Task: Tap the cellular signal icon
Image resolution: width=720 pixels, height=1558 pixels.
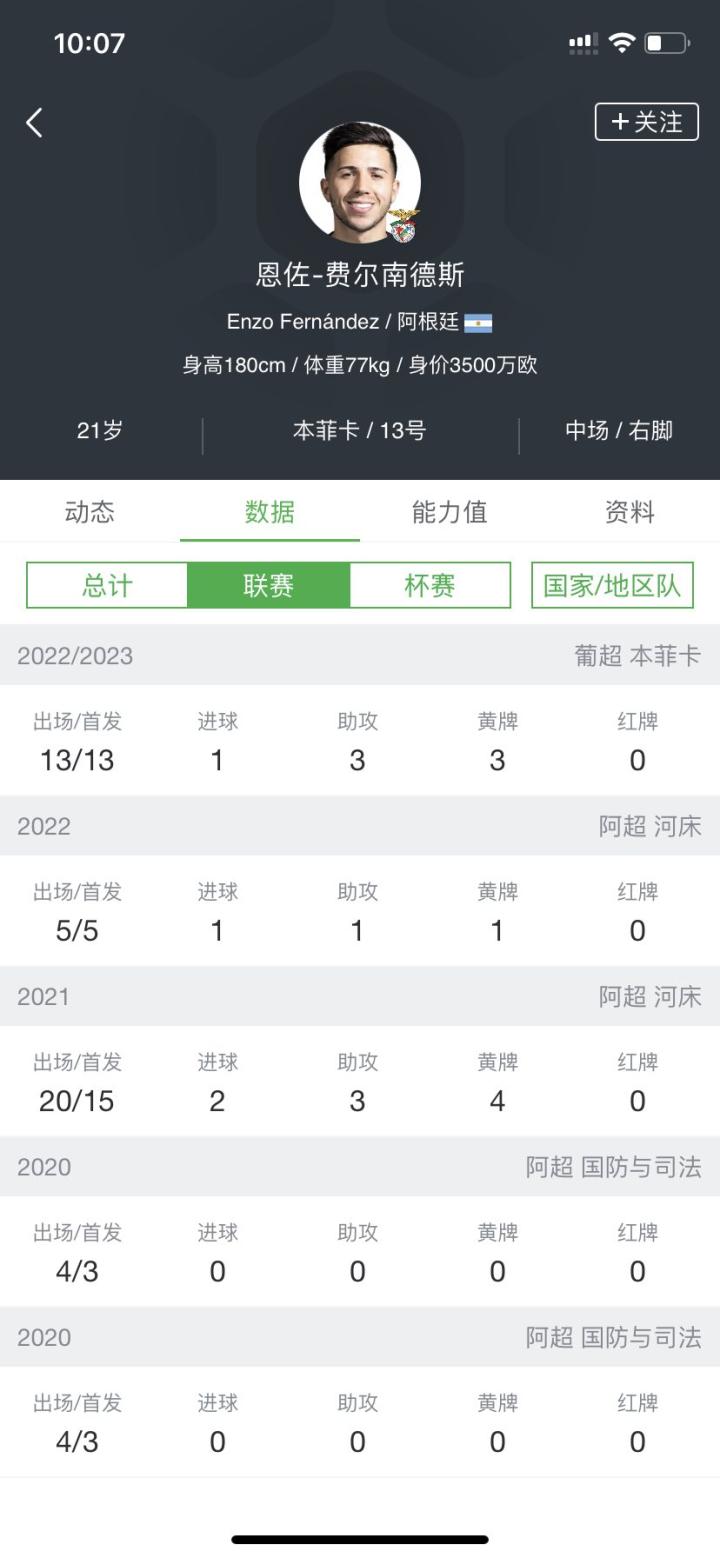Action: point(583,43)
